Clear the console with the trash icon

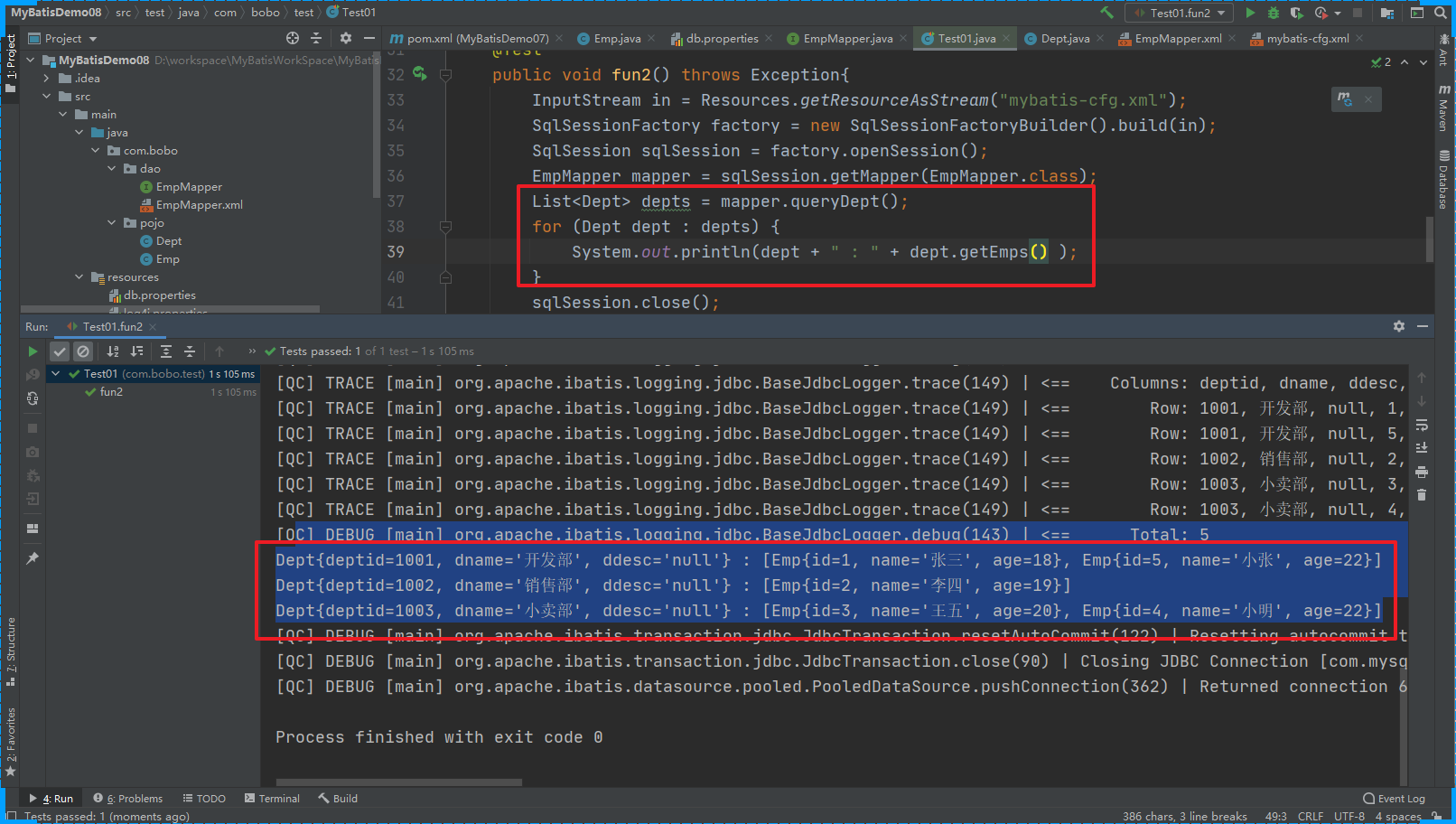coord(1422,495)
